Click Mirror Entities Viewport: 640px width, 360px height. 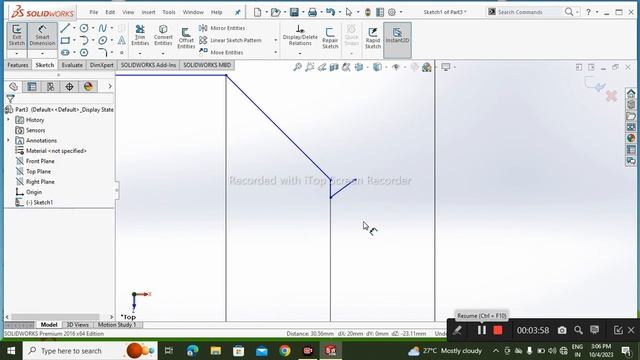222,28
